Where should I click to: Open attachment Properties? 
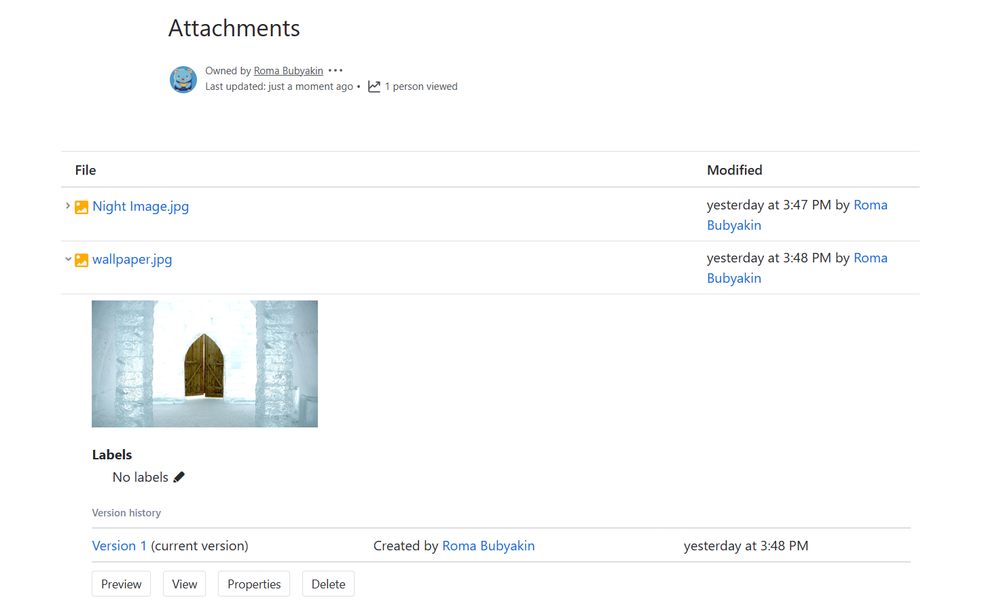coord(254,584)
